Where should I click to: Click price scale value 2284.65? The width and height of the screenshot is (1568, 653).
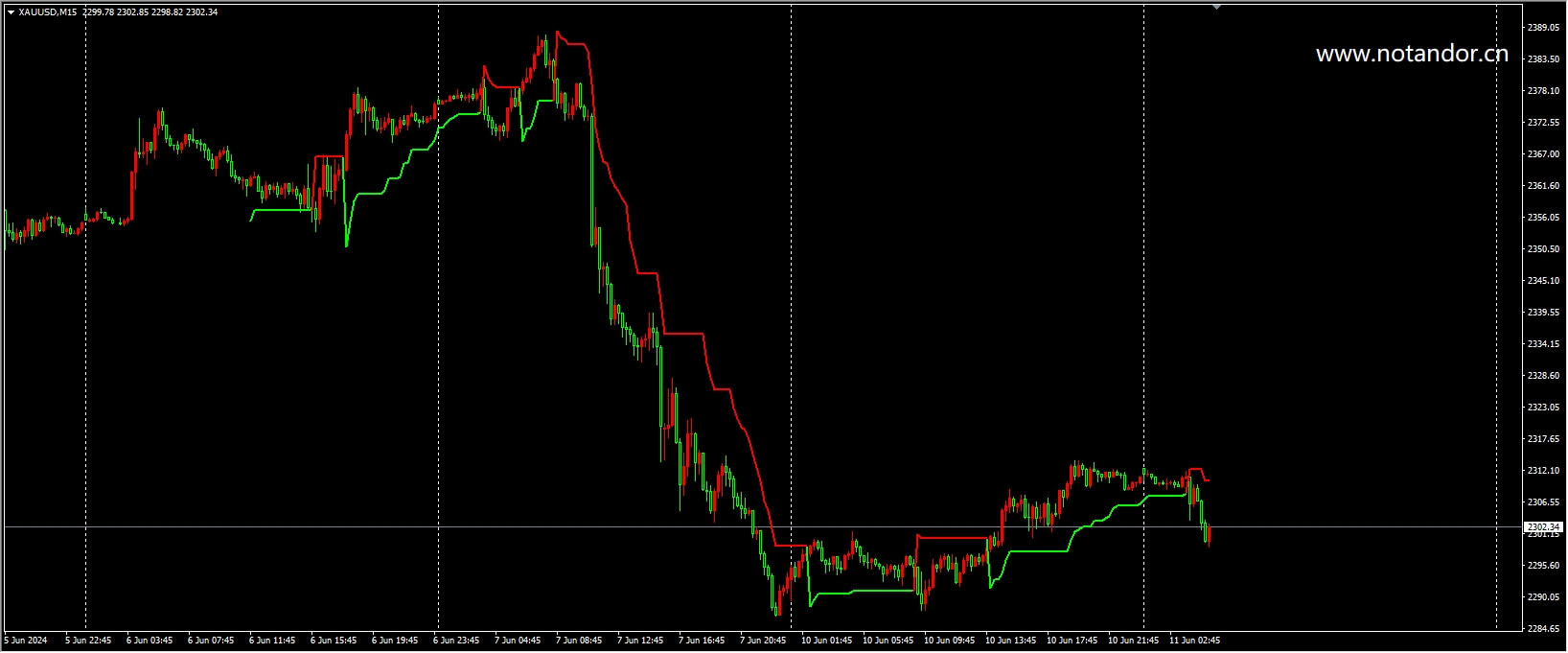(x=1543, y=629)
